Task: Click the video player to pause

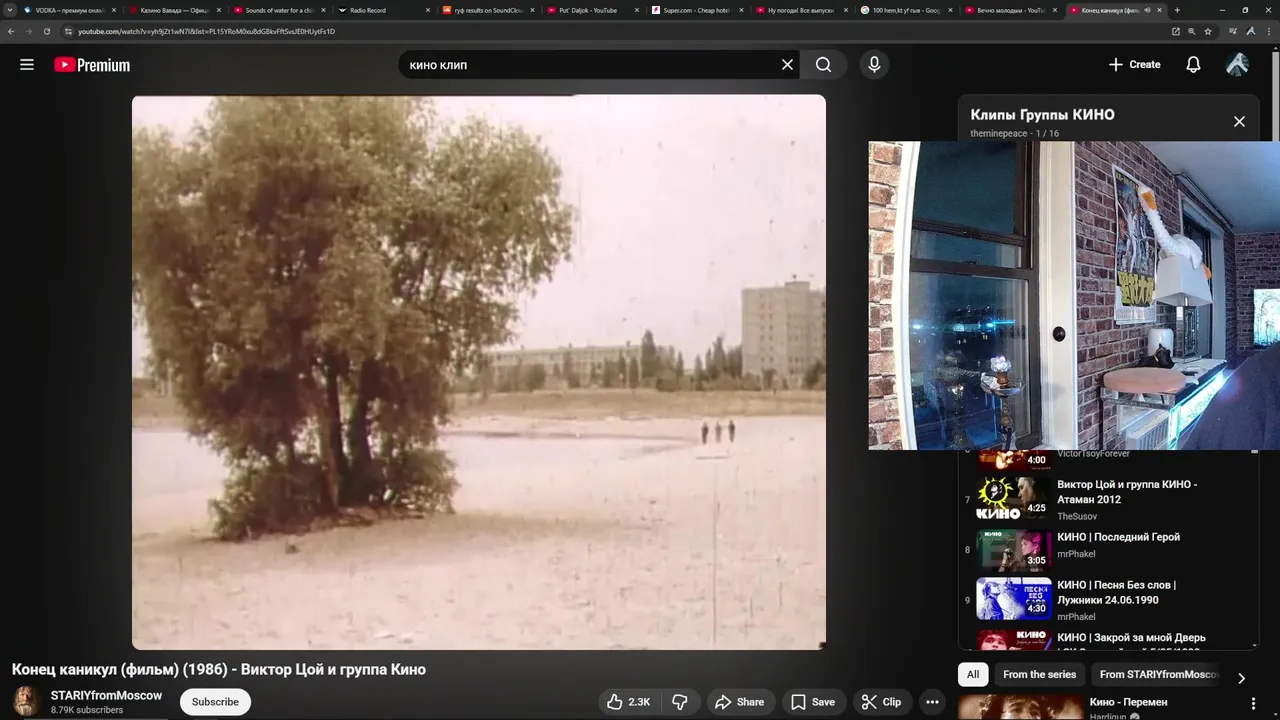Action: tap(479, 372)
